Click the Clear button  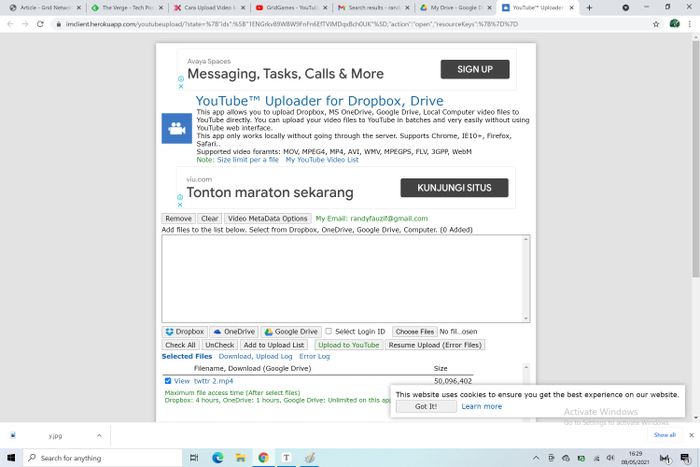(x=209, y=218)
